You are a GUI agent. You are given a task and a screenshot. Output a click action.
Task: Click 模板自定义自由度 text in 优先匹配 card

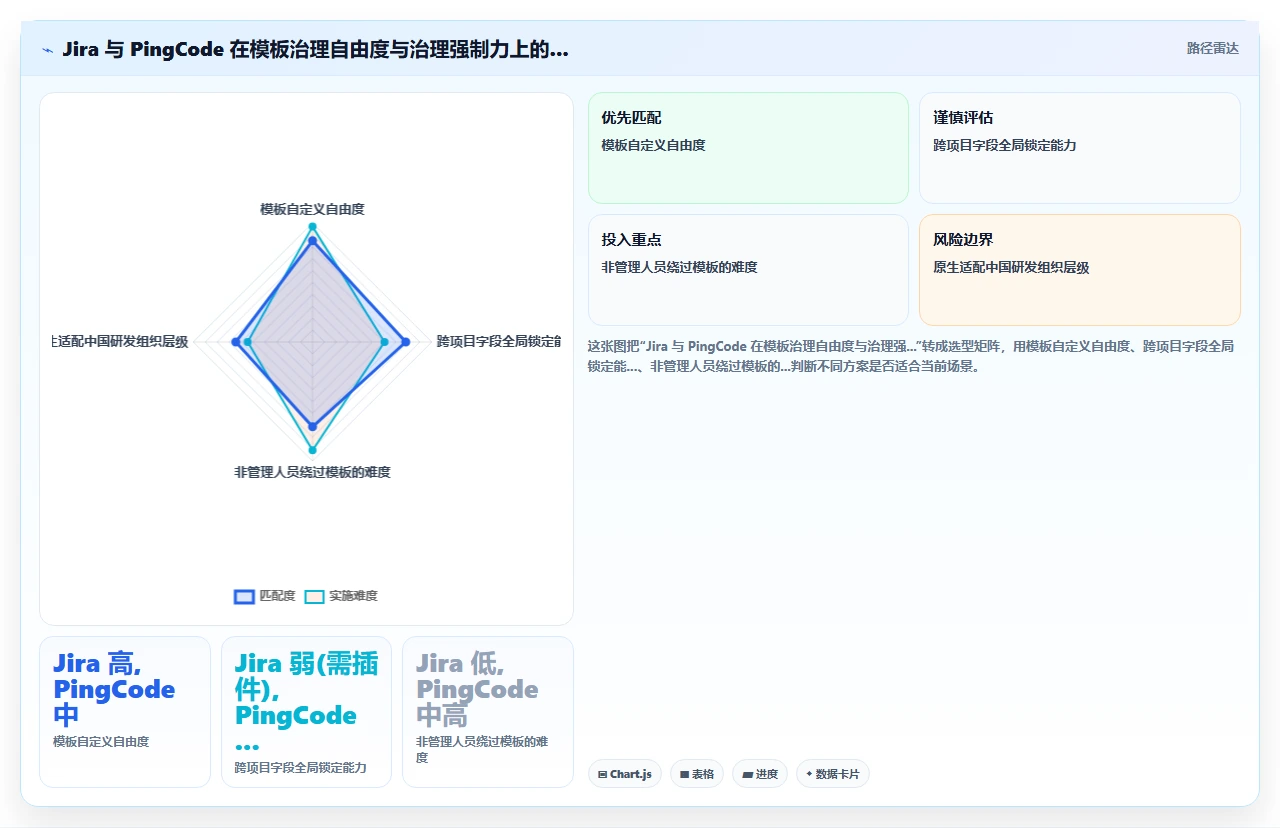pyautogui.click(x=654, y=145)
